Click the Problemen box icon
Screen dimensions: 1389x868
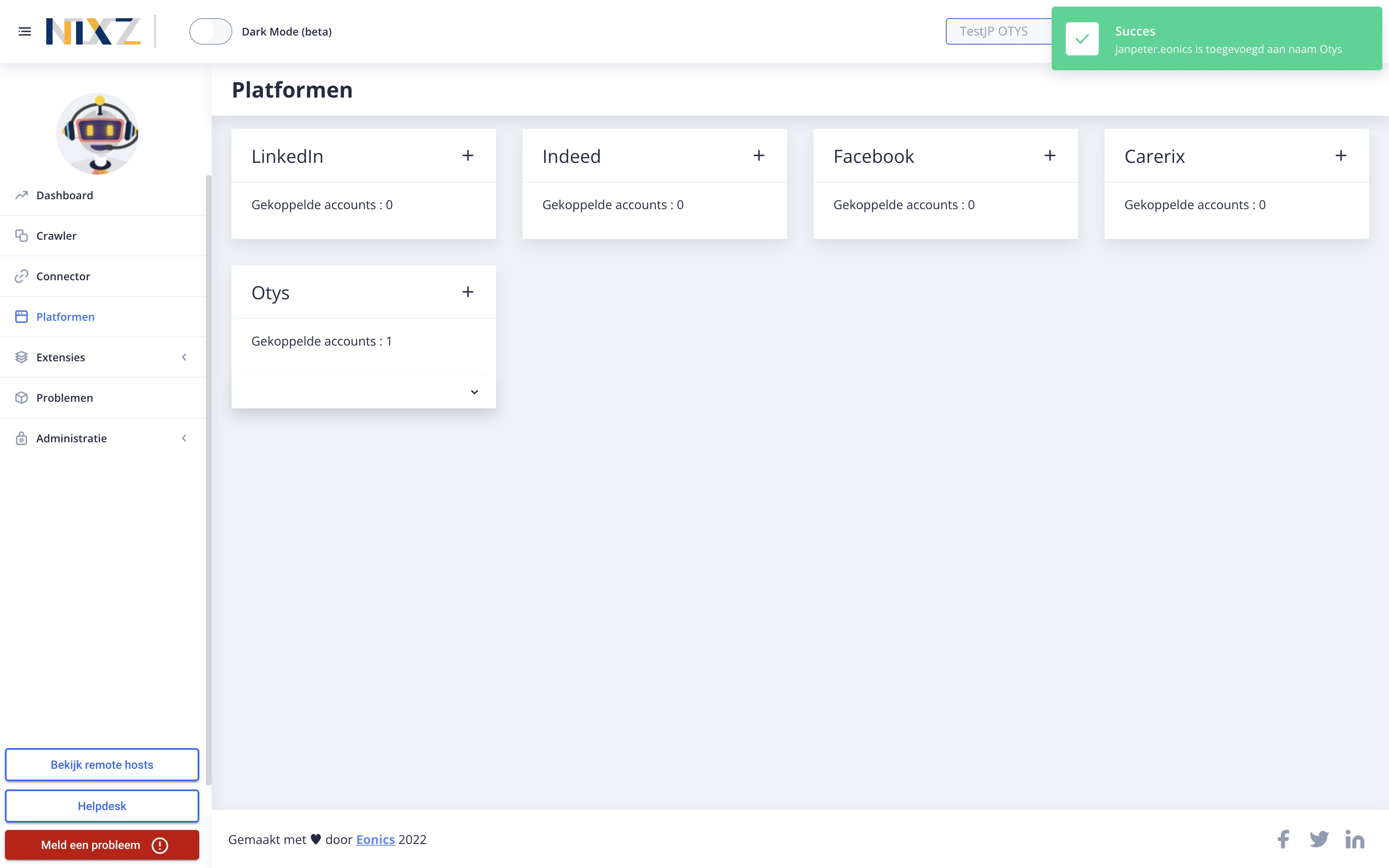pyautogui.click(x=21, y=398)
